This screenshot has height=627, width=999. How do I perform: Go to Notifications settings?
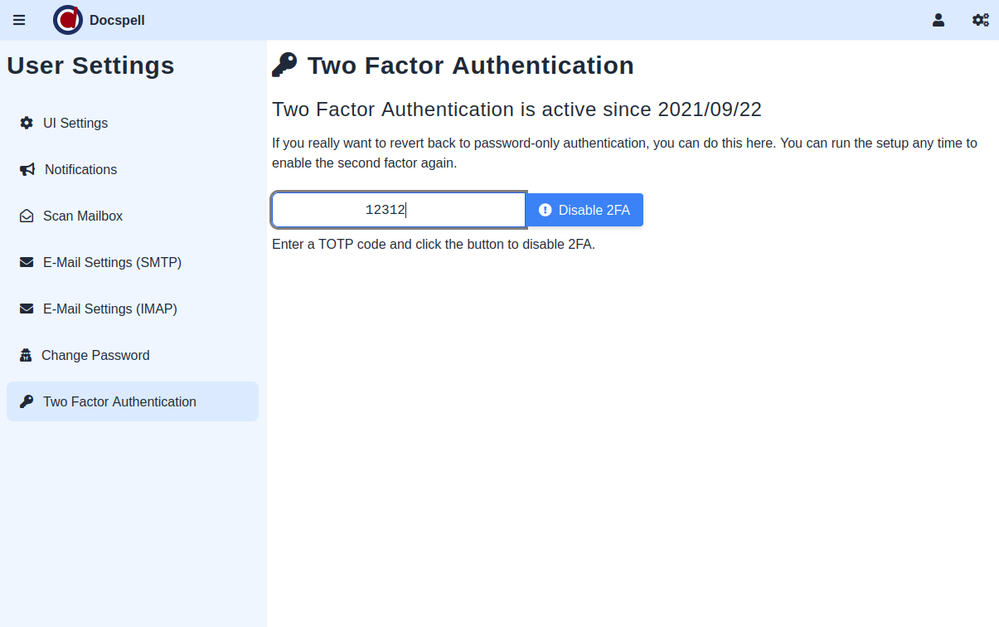81,170
